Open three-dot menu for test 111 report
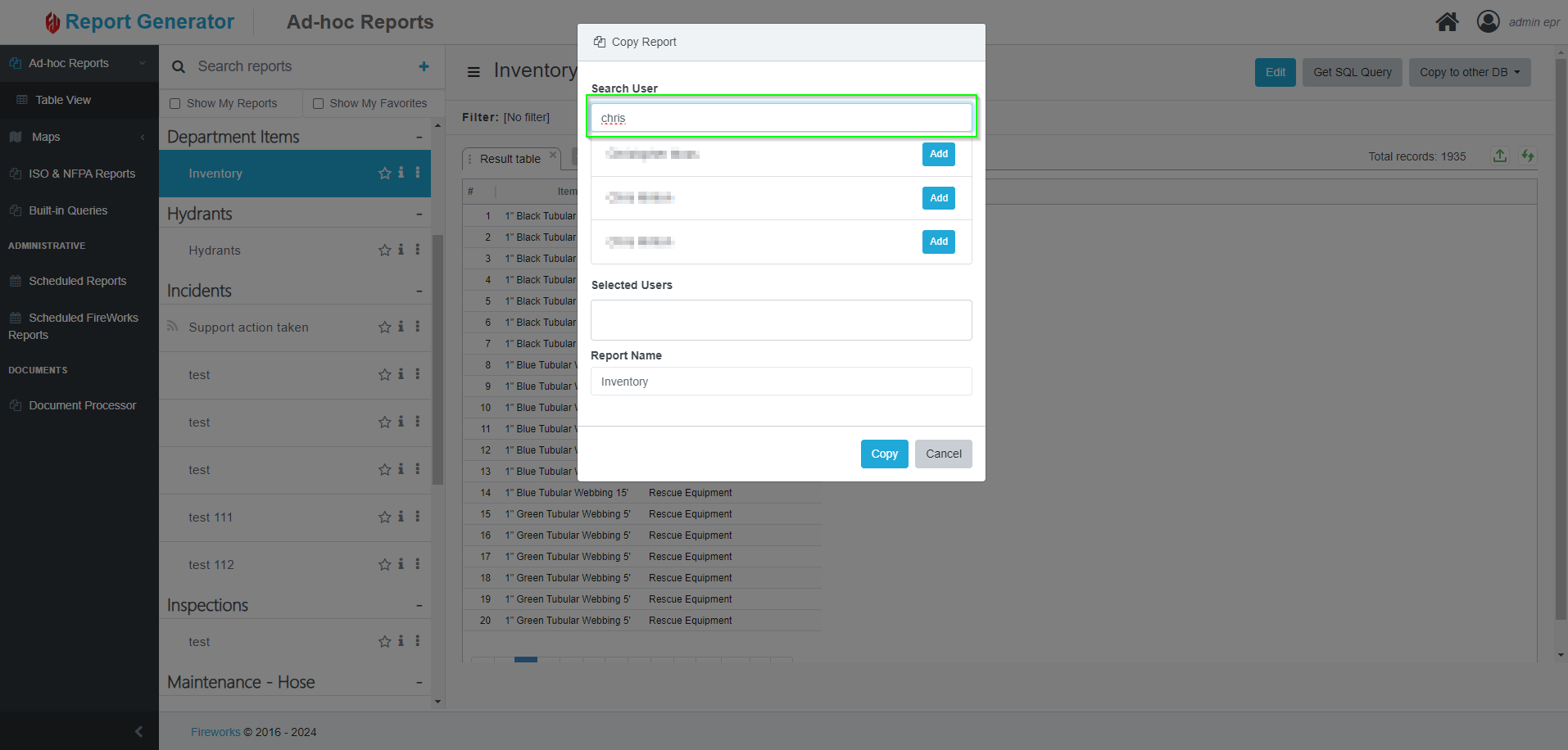Viewport: 1568px width, 750px height. (417, 517)
